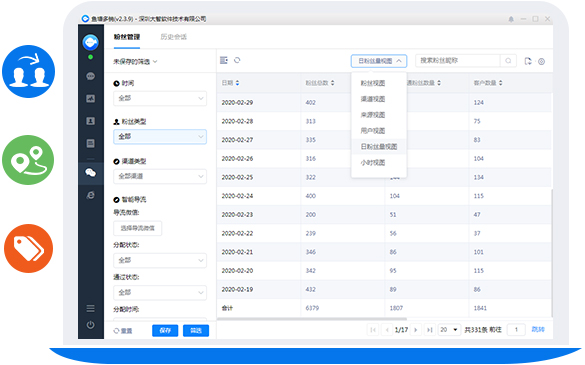
Task: Click the 合计 total row label
Action: point(227,308)
